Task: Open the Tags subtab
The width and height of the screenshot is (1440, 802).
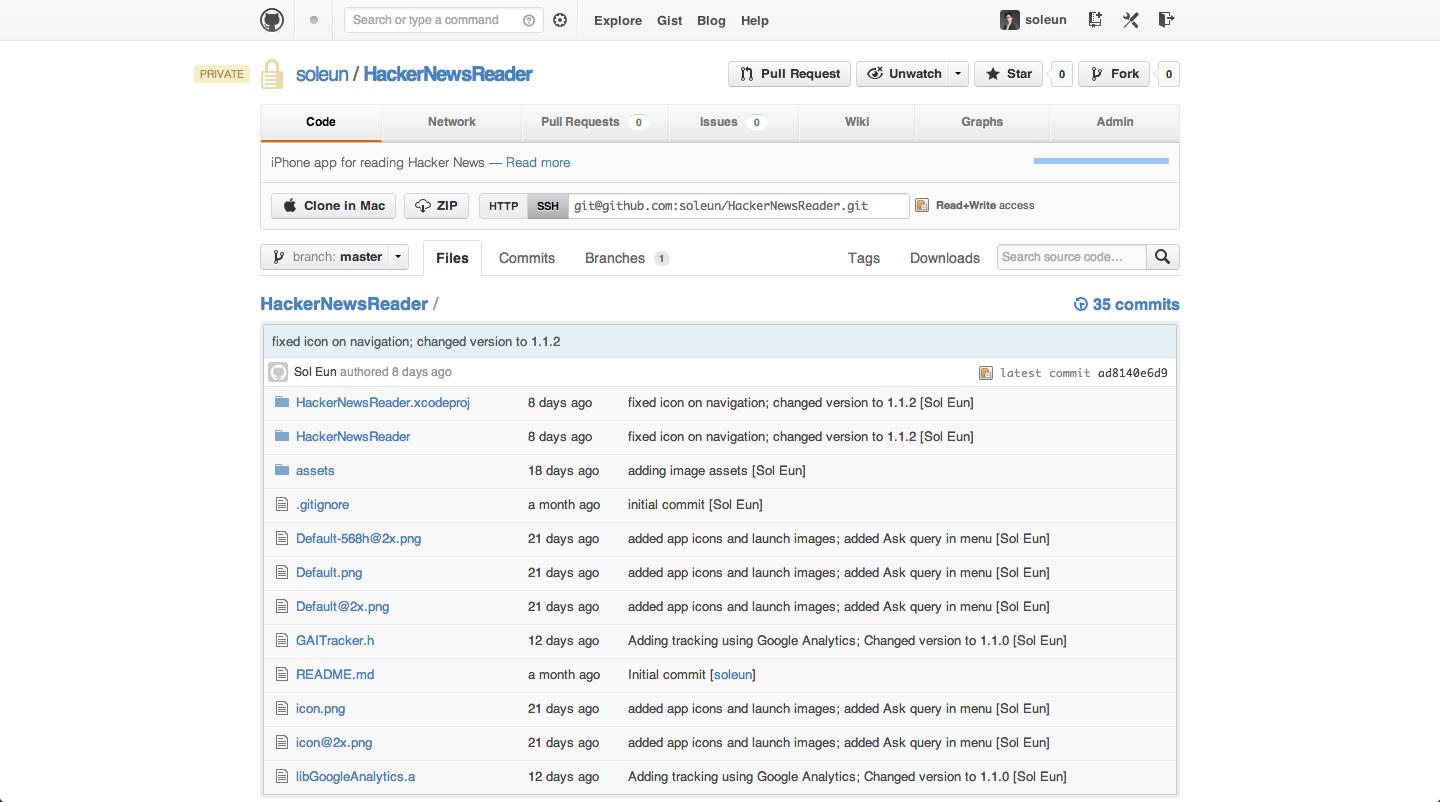Action: [864, 258]
